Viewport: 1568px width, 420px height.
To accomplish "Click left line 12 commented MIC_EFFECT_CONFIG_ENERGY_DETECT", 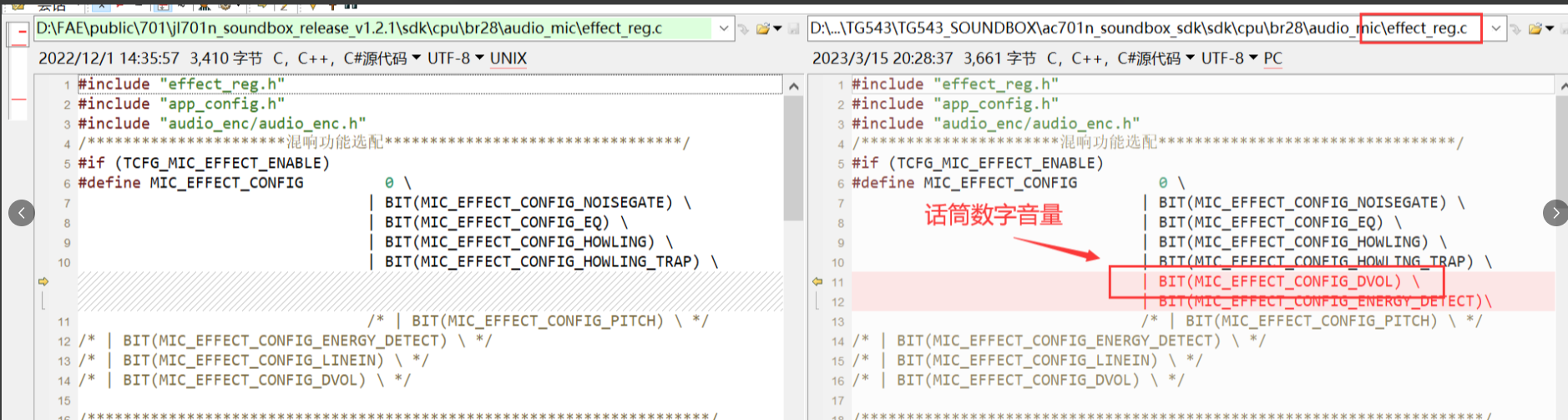I will (x=285, y=341).
